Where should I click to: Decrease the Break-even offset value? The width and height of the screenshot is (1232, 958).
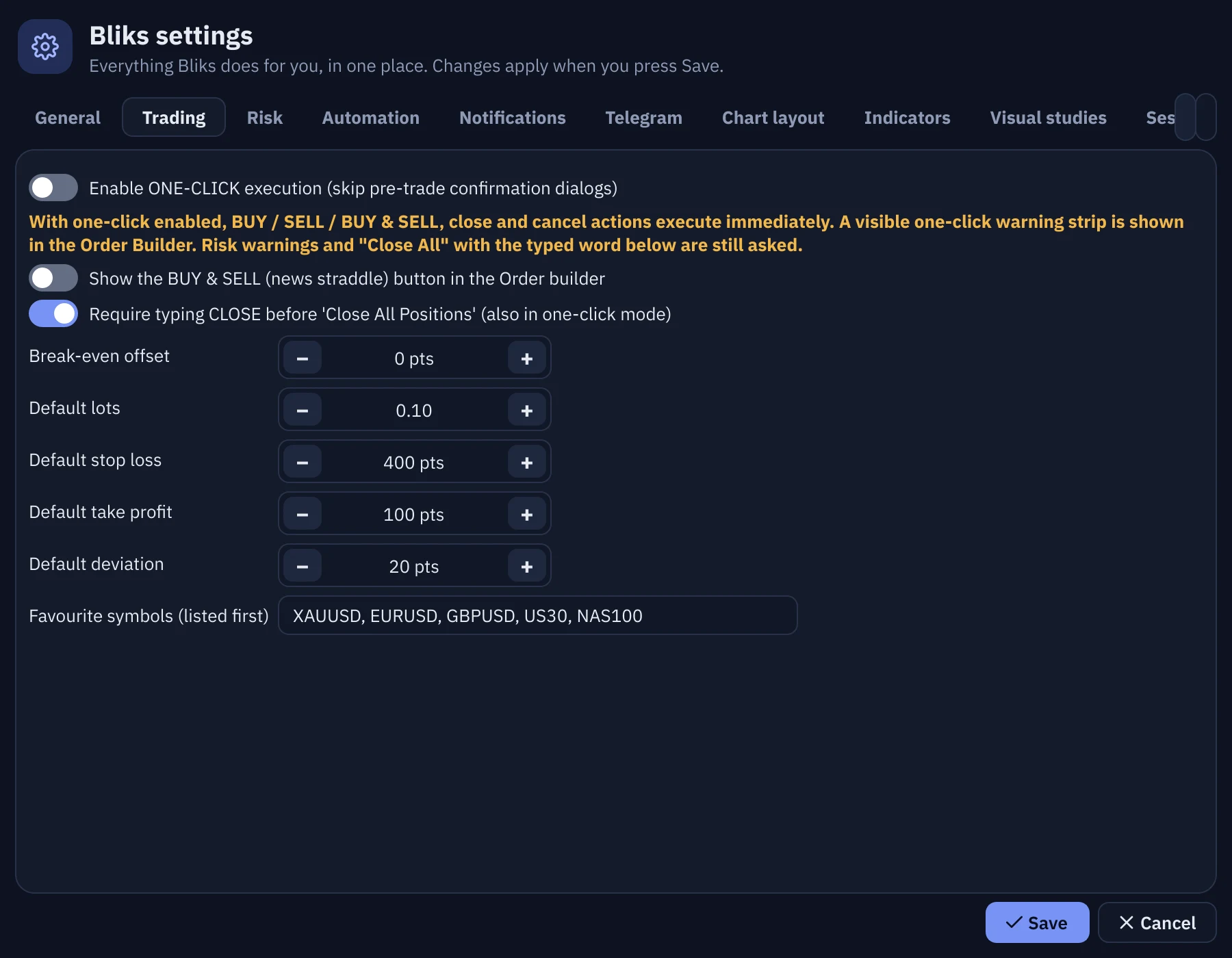pos(303,358)
